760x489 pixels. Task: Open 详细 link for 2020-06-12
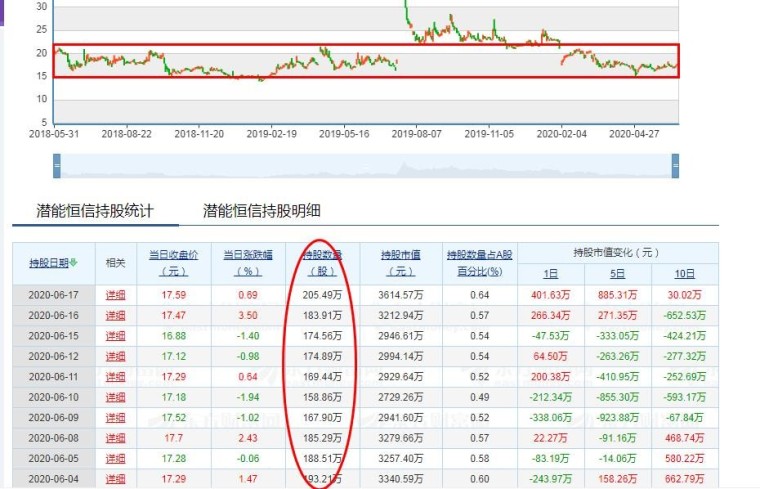116,356
